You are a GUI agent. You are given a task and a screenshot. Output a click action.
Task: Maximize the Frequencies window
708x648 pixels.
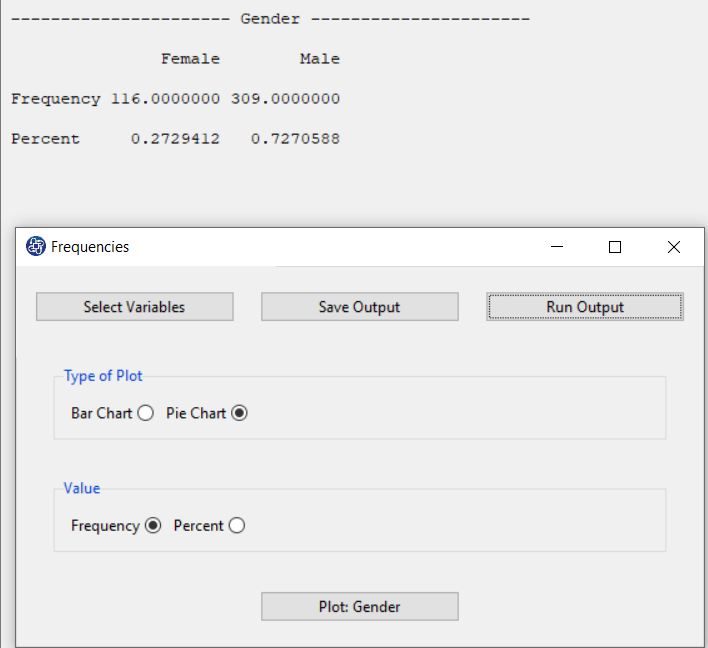point(615,247)
